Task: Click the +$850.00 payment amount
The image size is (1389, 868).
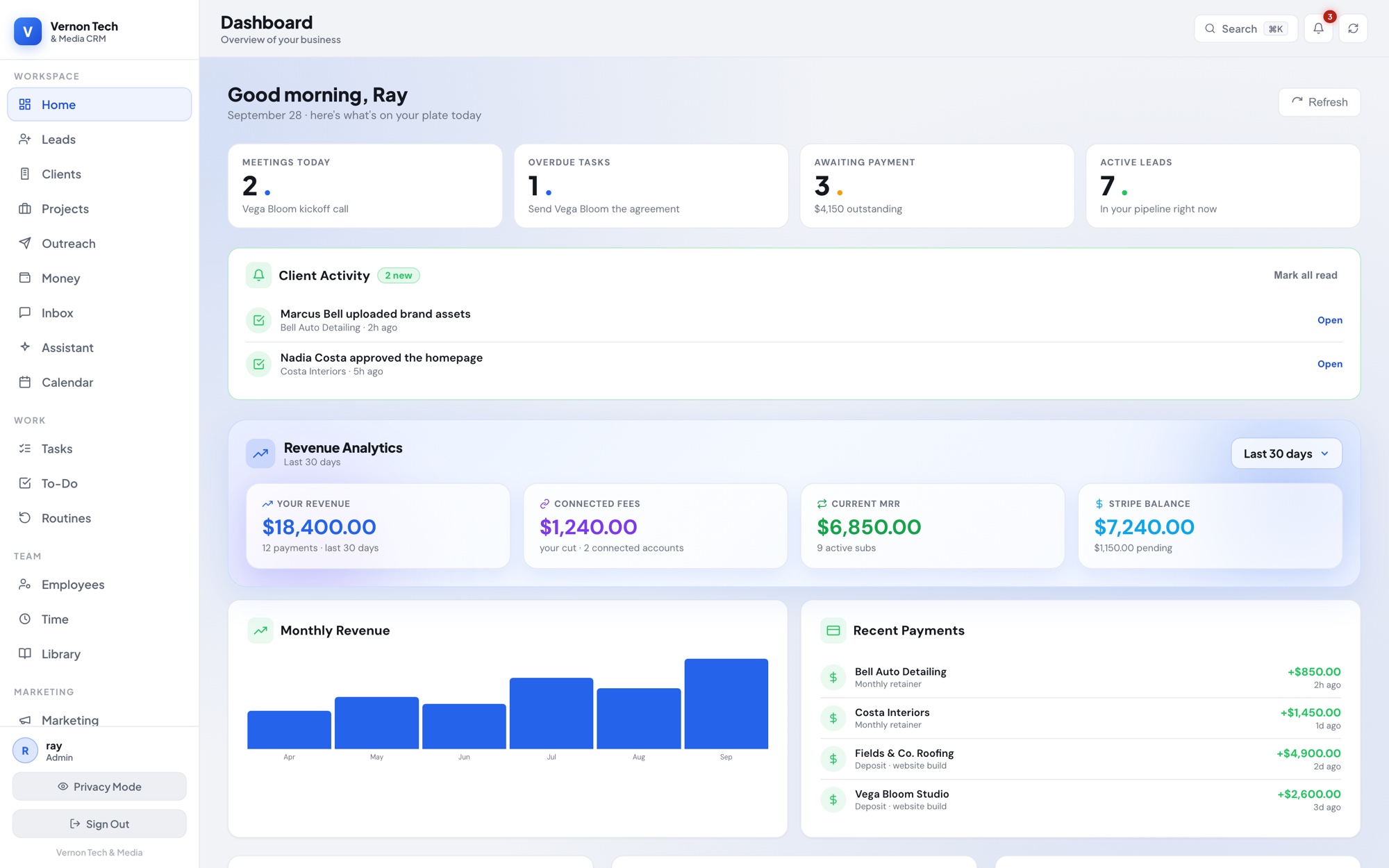Action: click(x=1314, y=671)
